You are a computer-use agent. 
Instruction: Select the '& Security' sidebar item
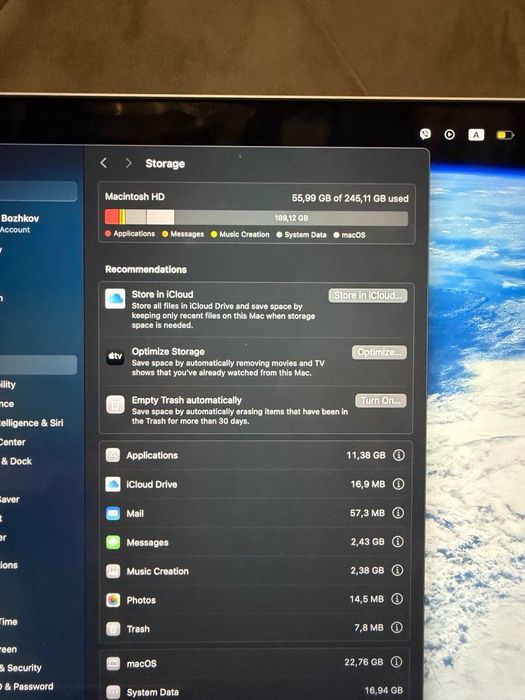21,668
